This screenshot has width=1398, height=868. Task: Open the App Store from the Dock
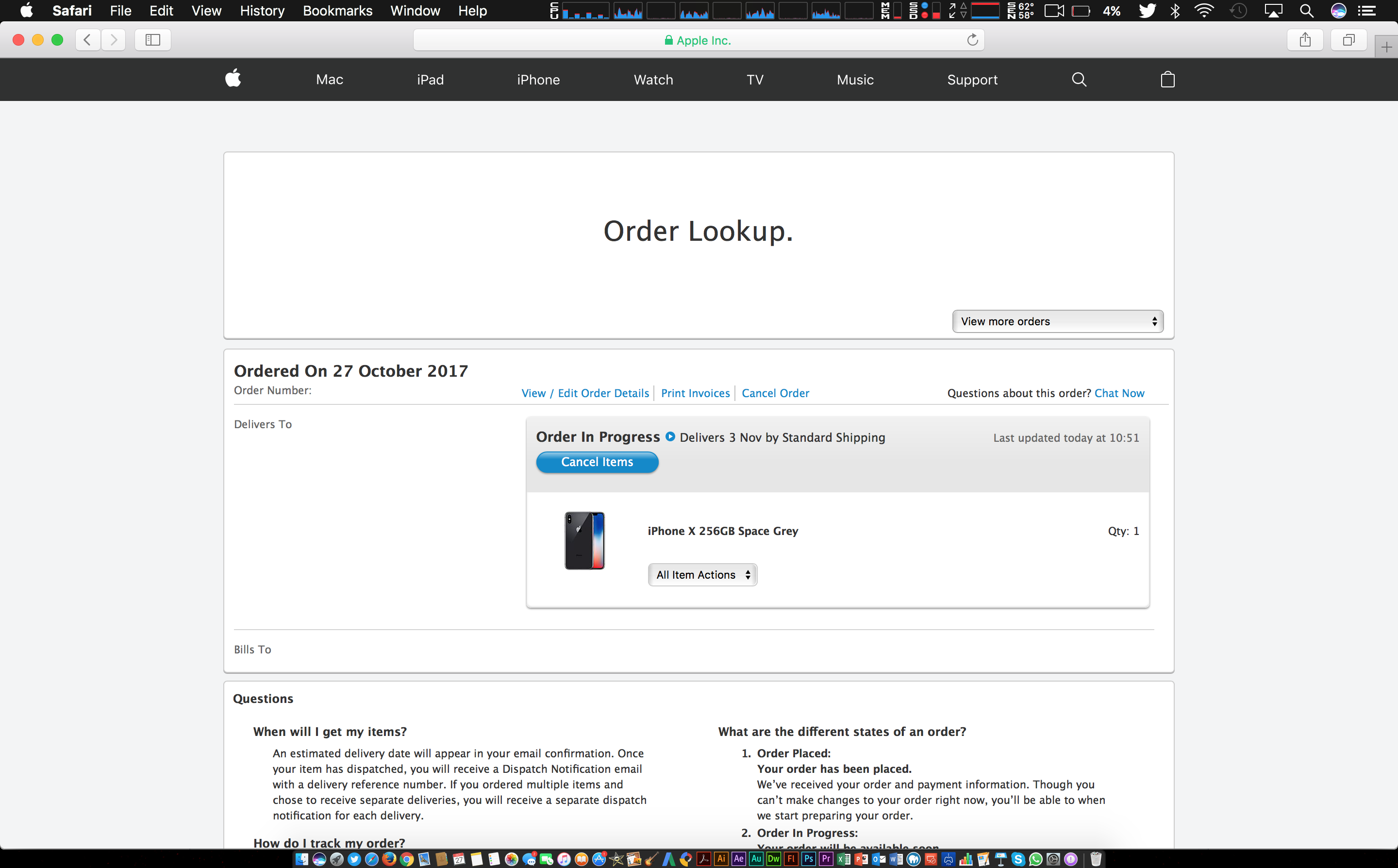[x=599, y=859]
